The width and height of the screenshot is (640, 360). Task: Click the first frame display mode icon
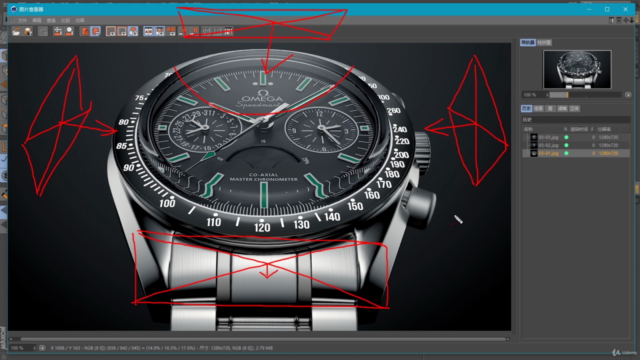(x=111, y=31)
